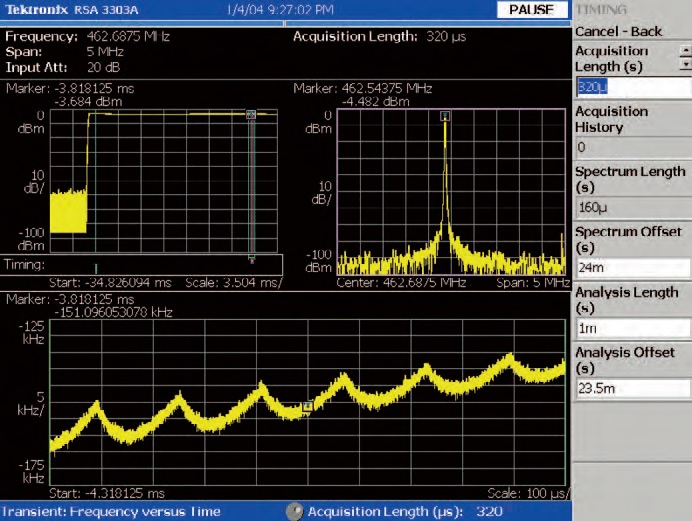Screen dimensions: 692x521
Task: Edit the Spectrum Offset field showing 24m
Action: pyautogui.click(x=632, y=267)
